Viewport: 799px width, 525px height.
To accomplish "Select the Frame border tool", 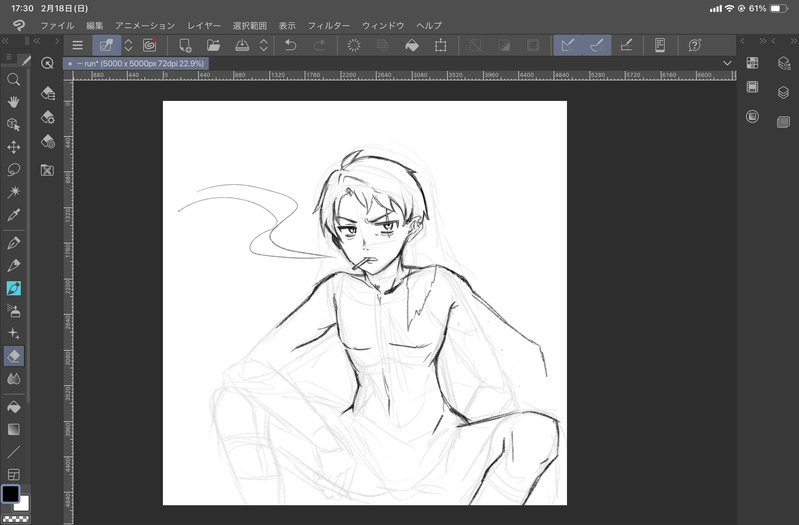I will click(14, 475).
